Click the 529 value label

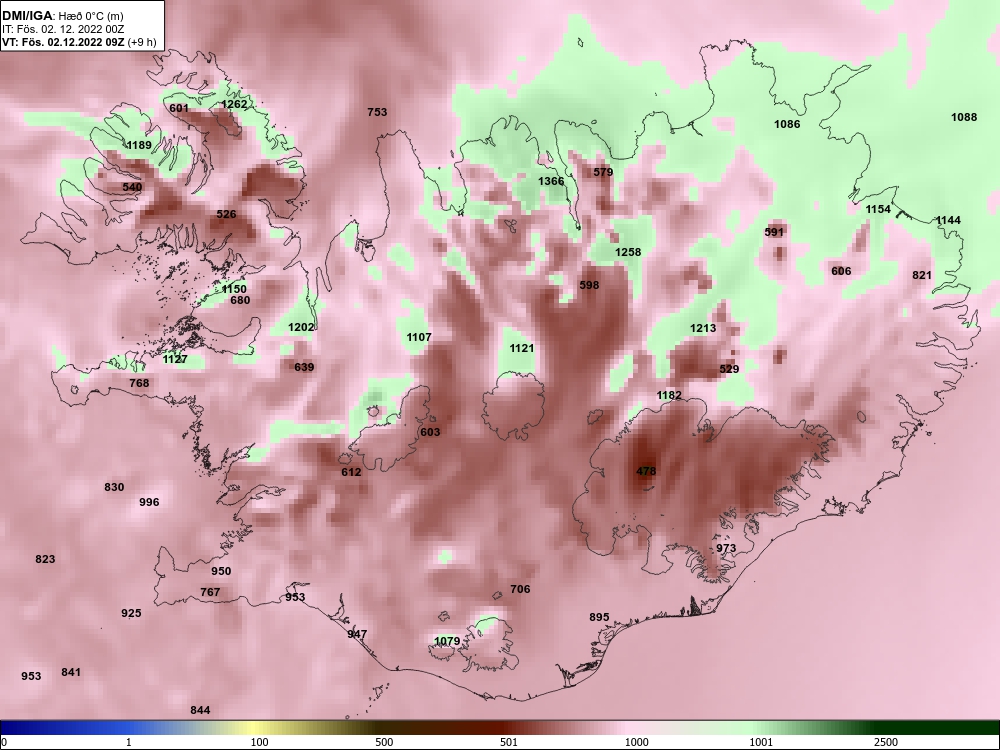coord(729,369)
